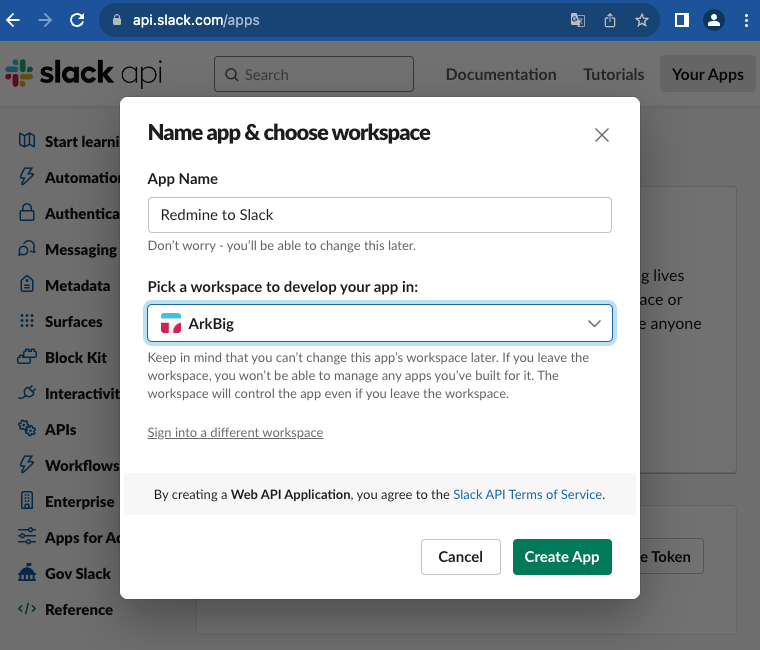Image resolution: width=760 pixels, height=650 pixels.
Task: Go back using the browser back arrow
Action: [13, 20]
